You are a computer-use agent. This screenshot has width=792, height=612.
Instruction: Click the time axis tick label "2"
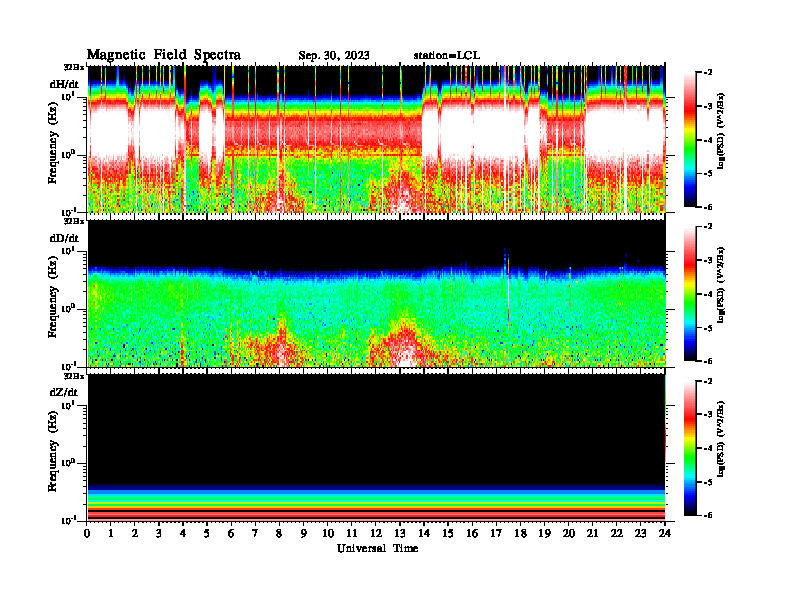point(135,533)
